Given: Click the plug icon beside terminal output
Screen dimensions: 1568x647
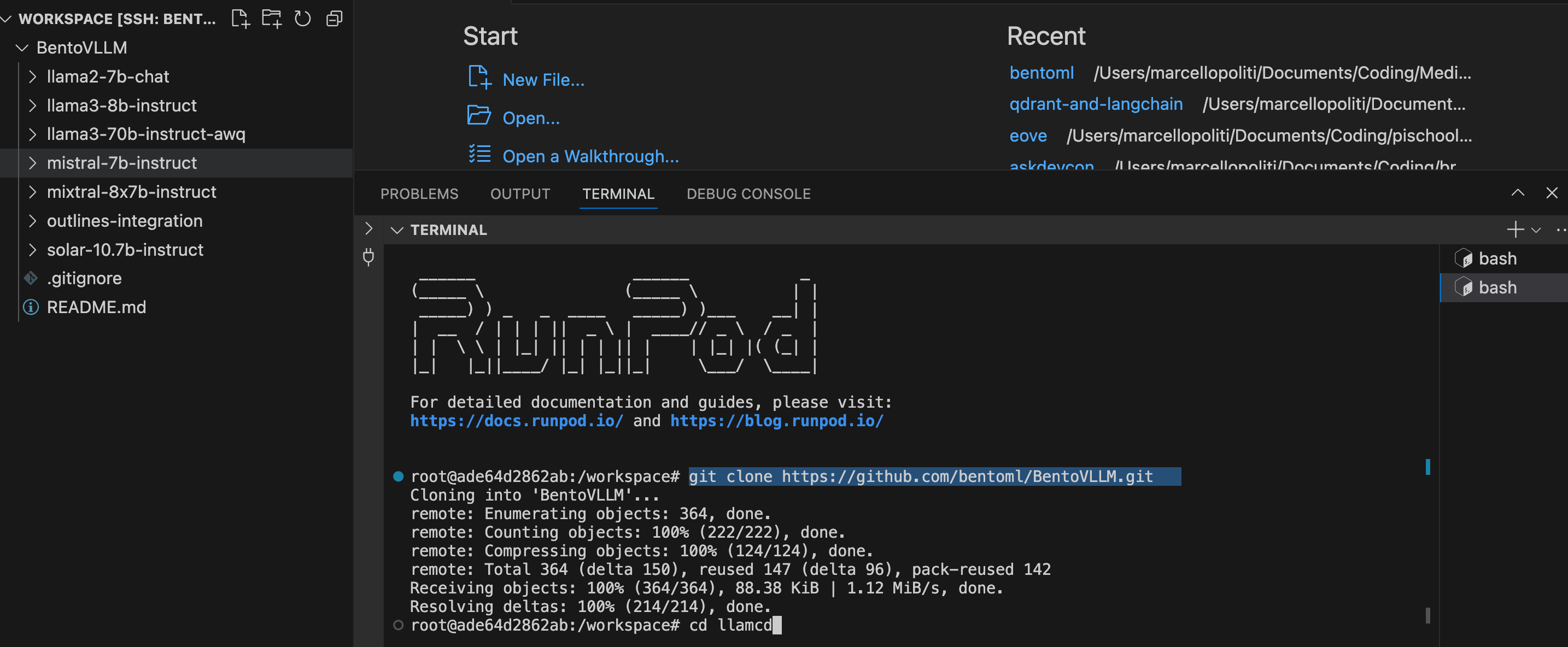Looking at the screenshot, I should coord(368,257).
